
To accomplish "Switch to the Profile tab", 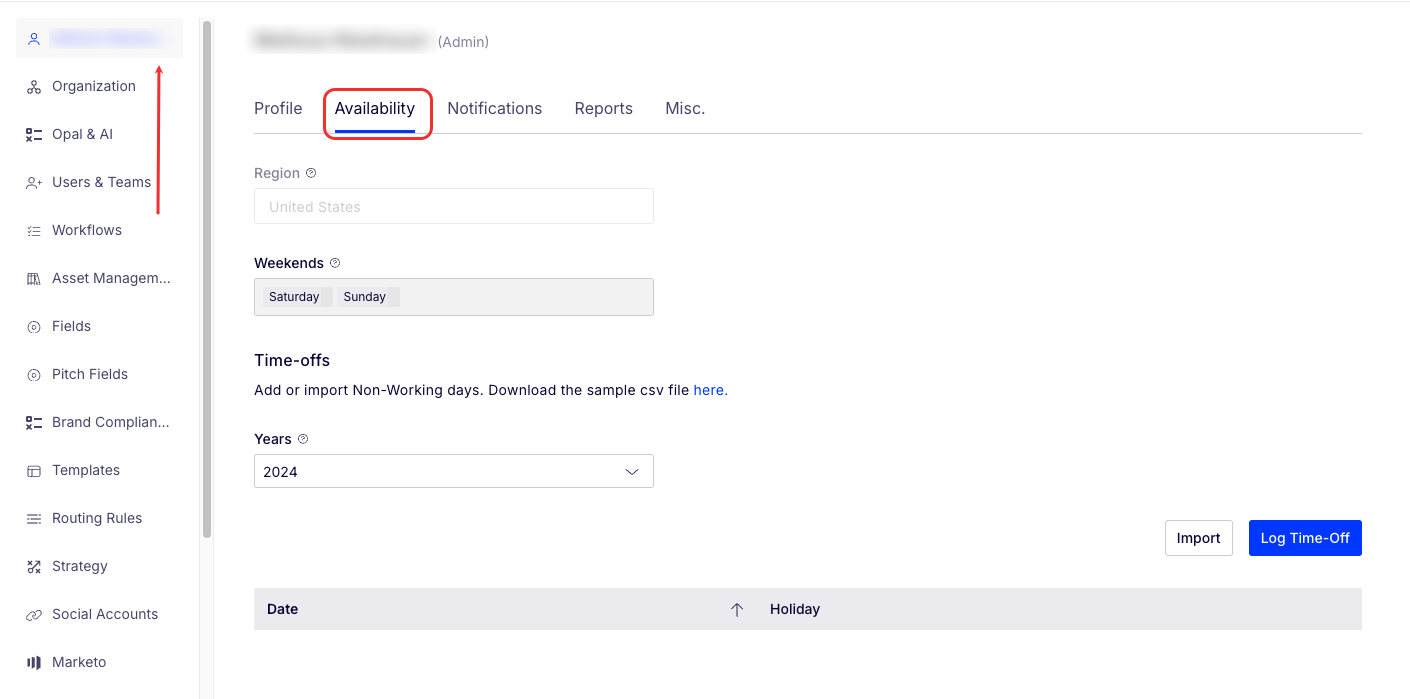I will click(x=278, y=109).
